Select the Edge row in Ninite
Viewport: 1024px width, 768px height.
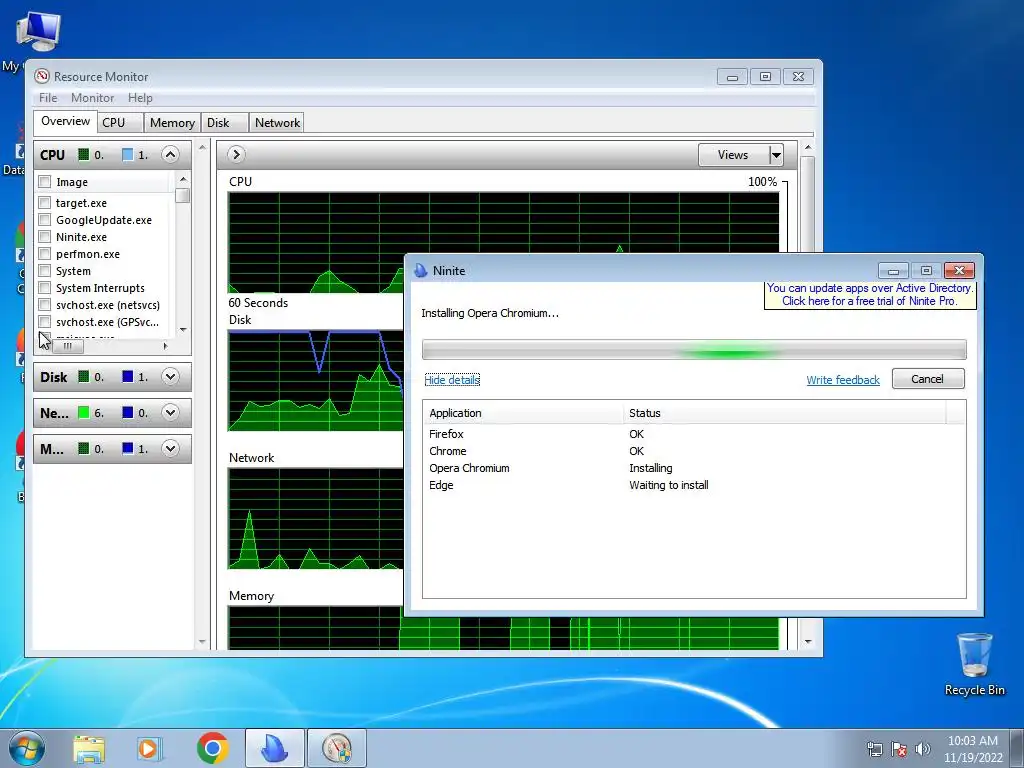click(x=694, y=485)
